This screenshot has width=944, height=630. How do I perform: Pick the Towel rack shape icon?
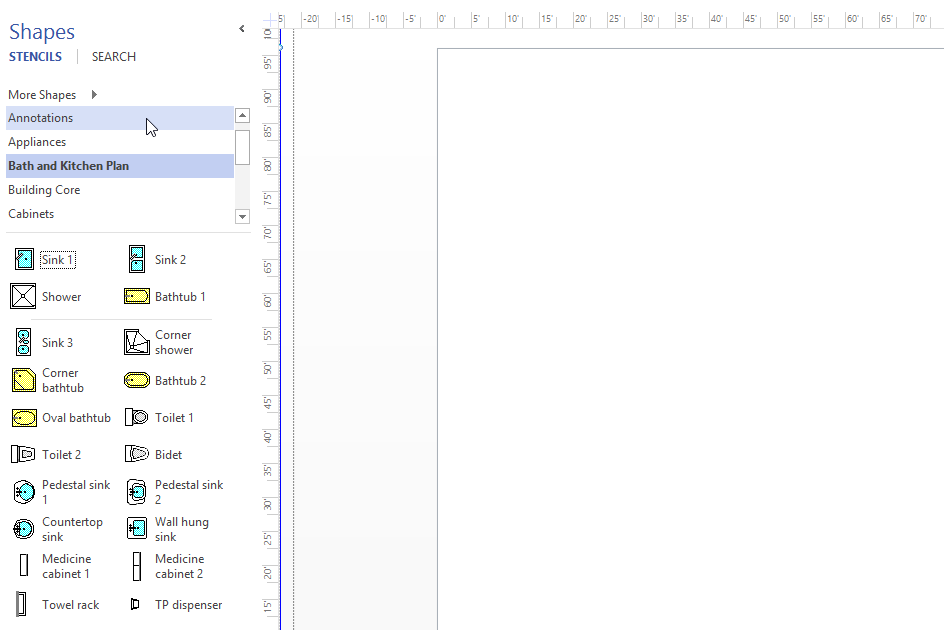click(x=22, y=604)
